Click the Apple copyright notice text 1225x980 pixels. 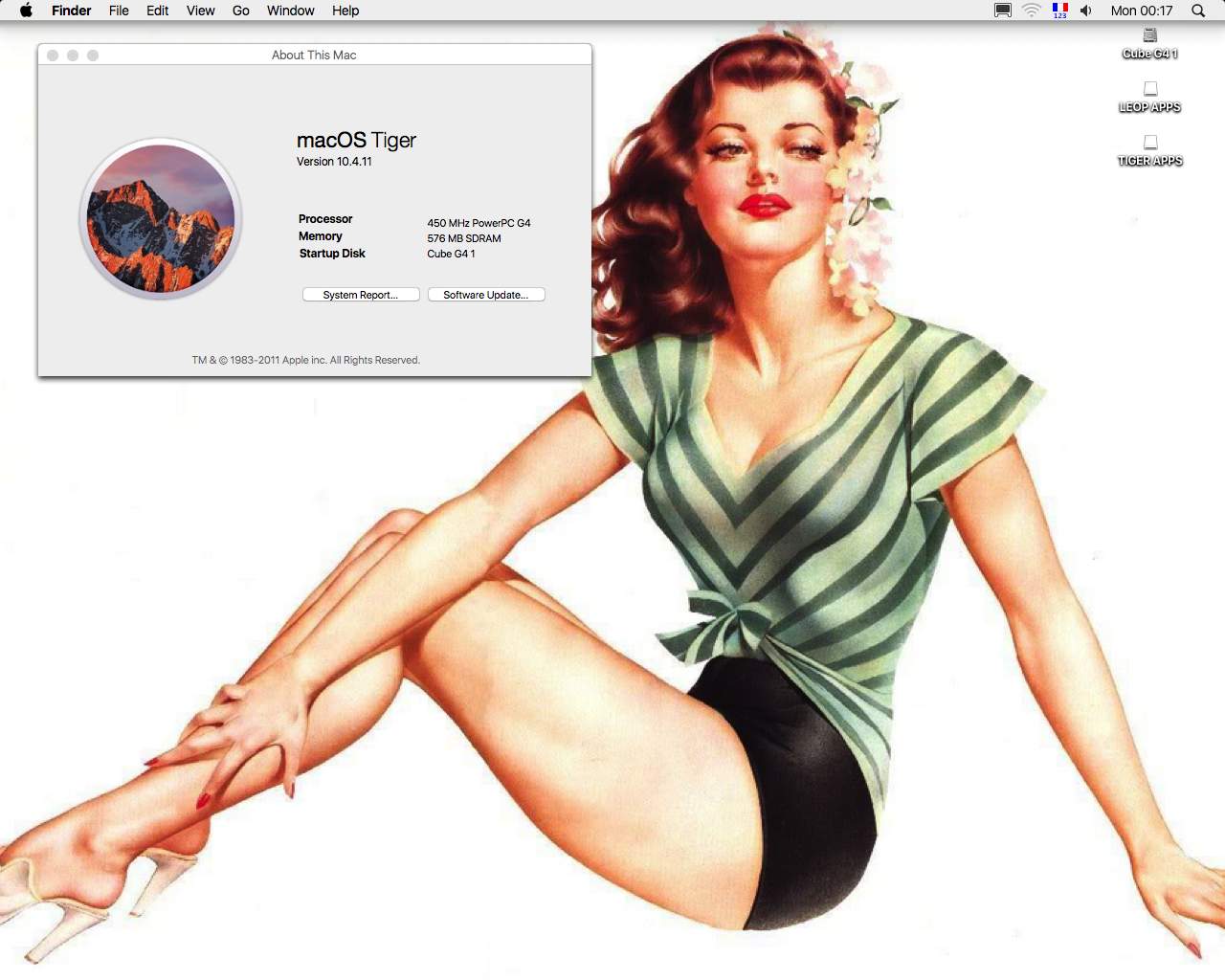click(x=306, y=360)
